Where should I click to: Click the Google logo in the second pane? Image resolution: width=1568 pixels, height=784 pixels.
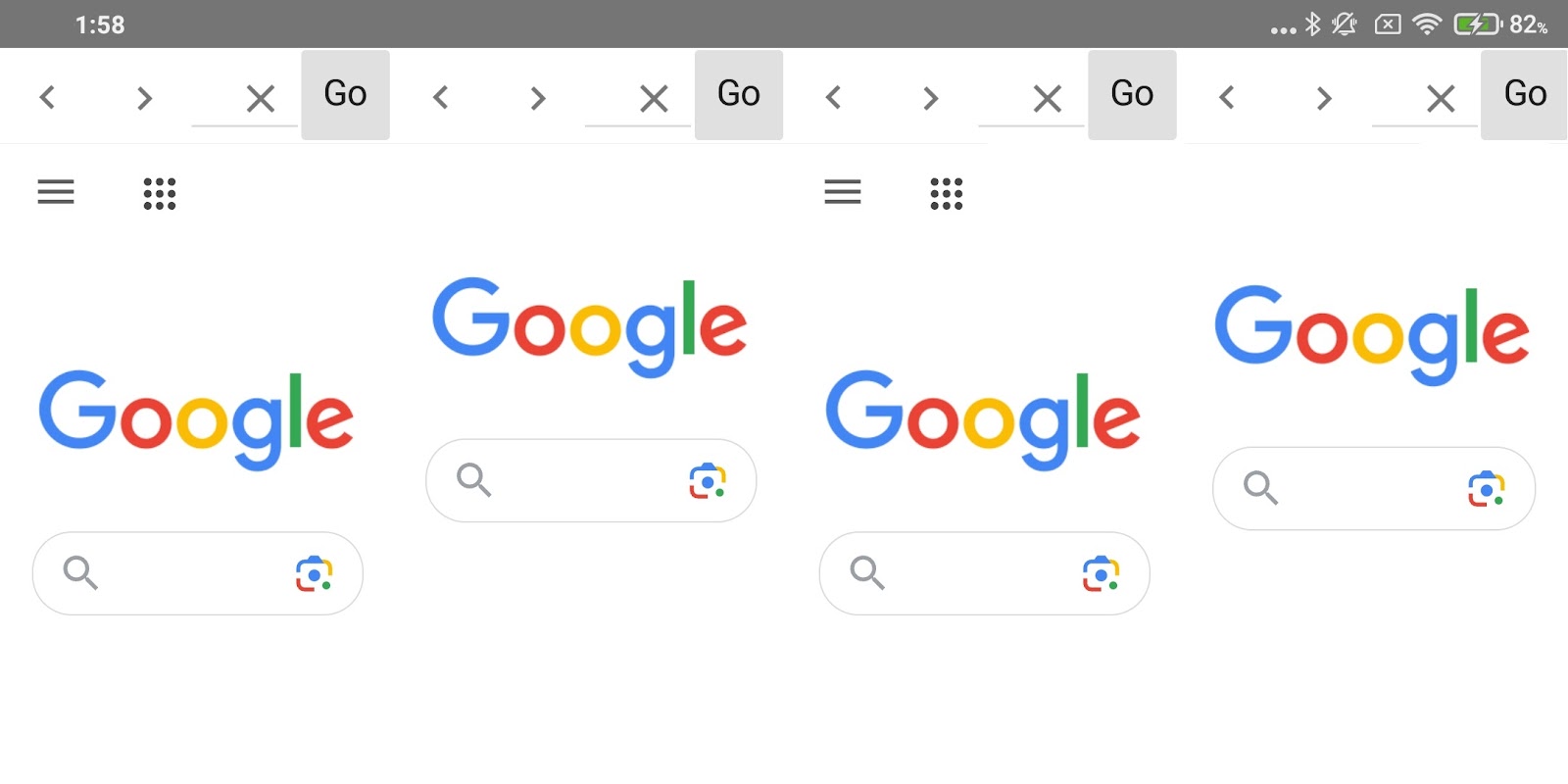coord(590,326)
